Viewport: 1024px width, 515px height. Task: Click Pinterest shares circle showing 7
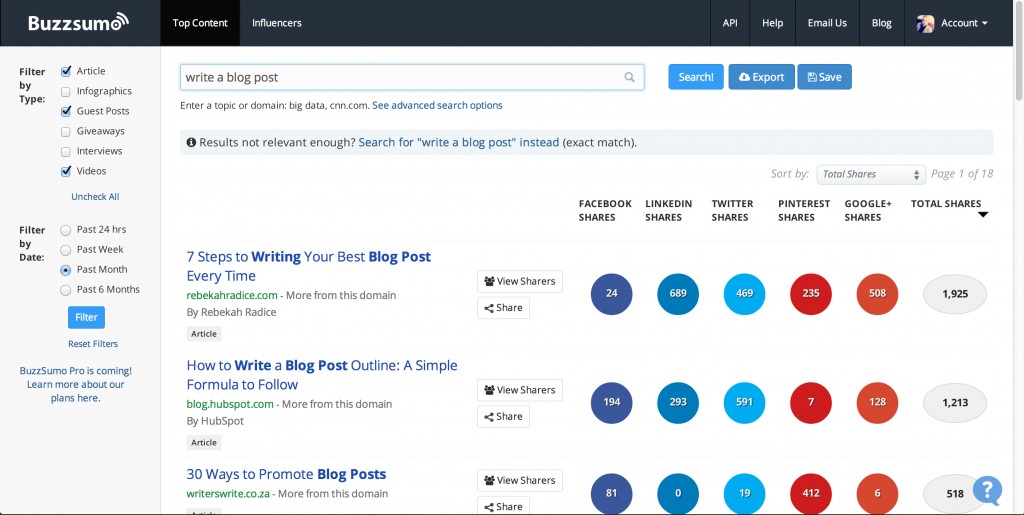tap(811, 402)
